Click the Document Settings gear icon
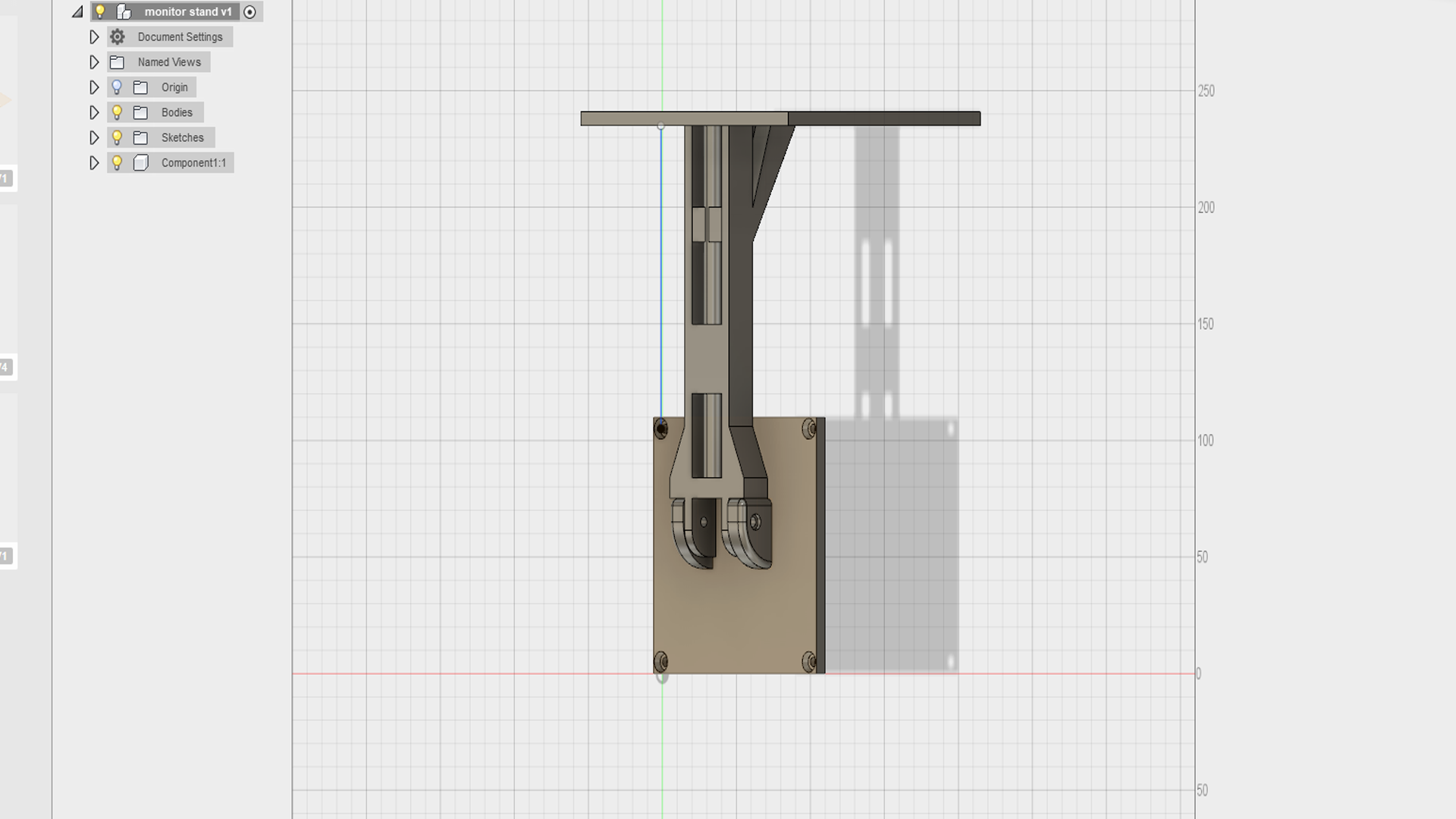The width and height of the screenshot is (1456, 819). click(117, 37)
